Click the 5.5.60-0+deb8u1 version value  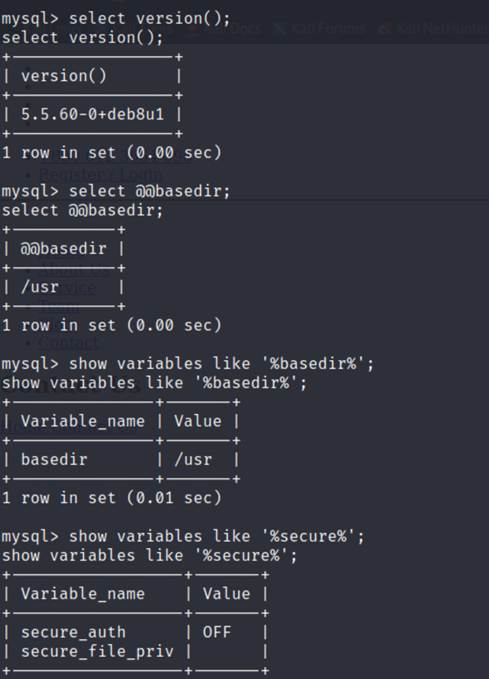click(x=92, y=114)
